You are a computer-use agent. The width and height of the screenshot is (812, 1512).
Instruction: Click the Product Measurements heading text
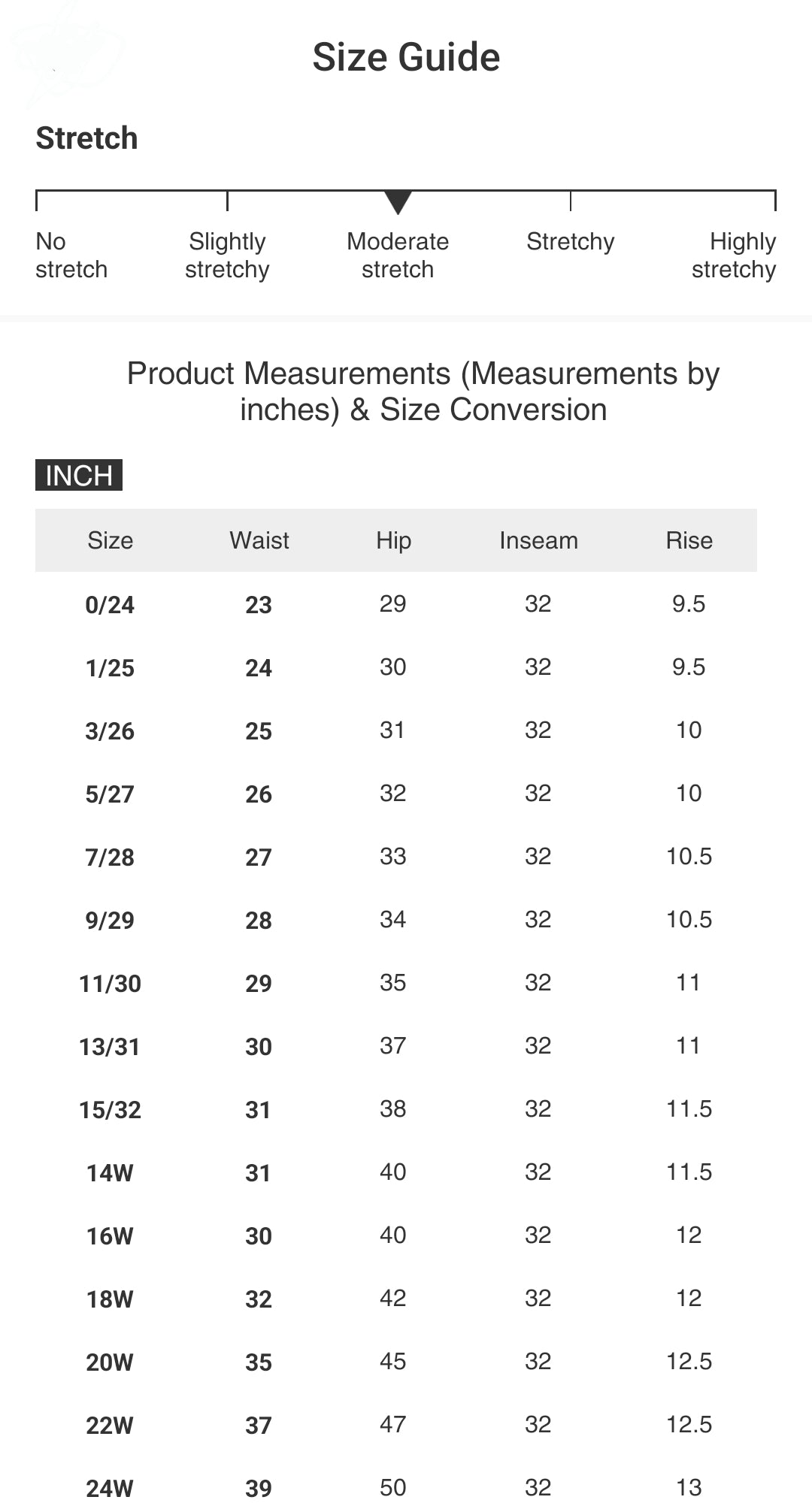(x=423, y=392)
